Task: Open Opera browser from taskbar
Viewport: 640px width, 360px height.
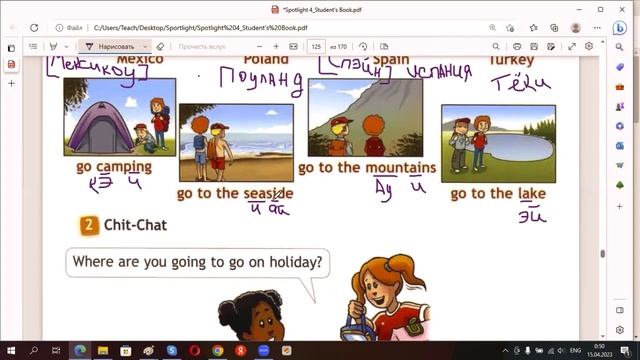Action: click(195, 351)
